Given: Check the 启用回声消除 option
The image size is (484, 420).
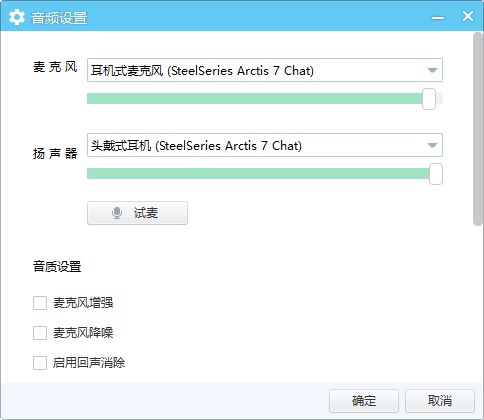Looking at the screenshot, I should [40, 363].
